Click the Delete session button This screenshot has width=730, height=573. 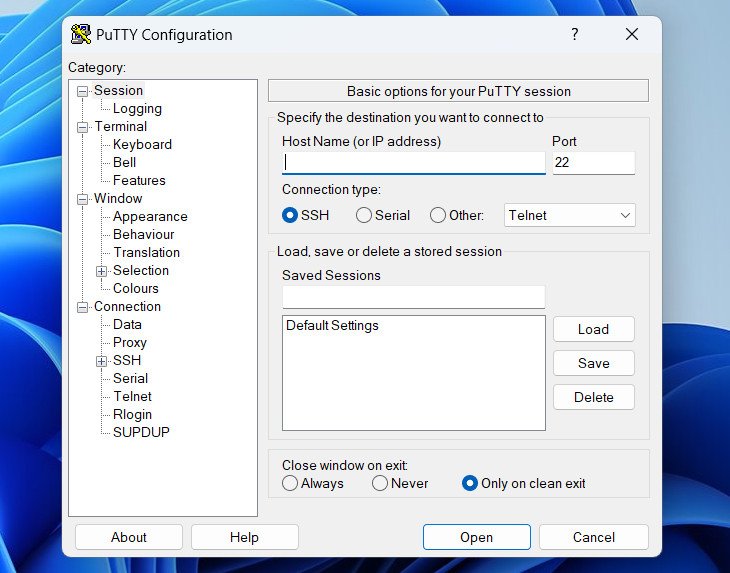coord(594,397)
